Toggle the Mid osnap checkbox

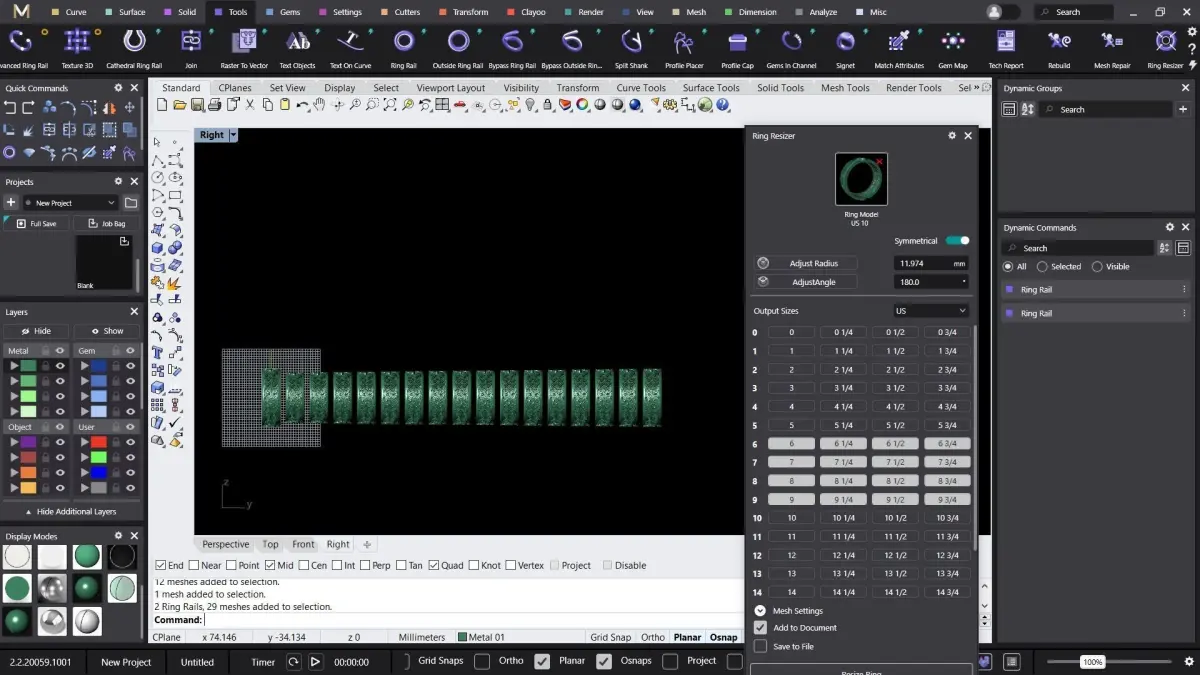(x=270, y=566)
